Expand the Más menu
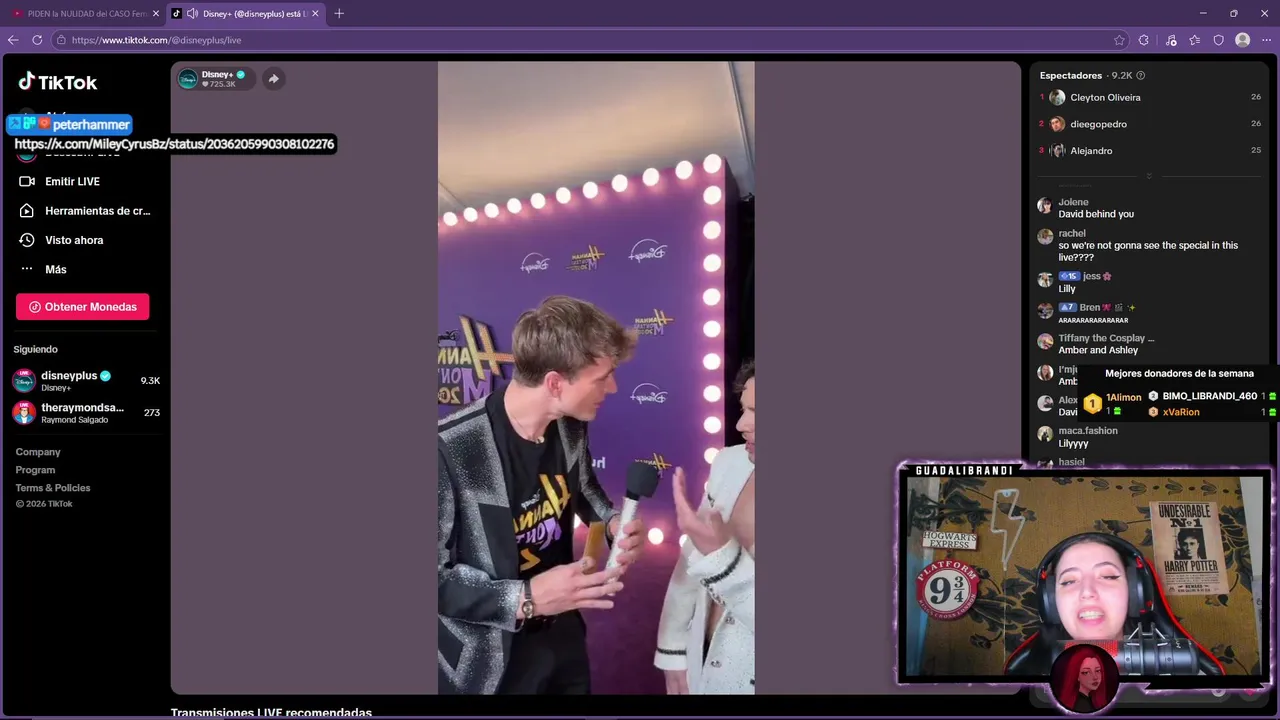This screenshot has width=1280, height=720. click(x=43, y=269)
